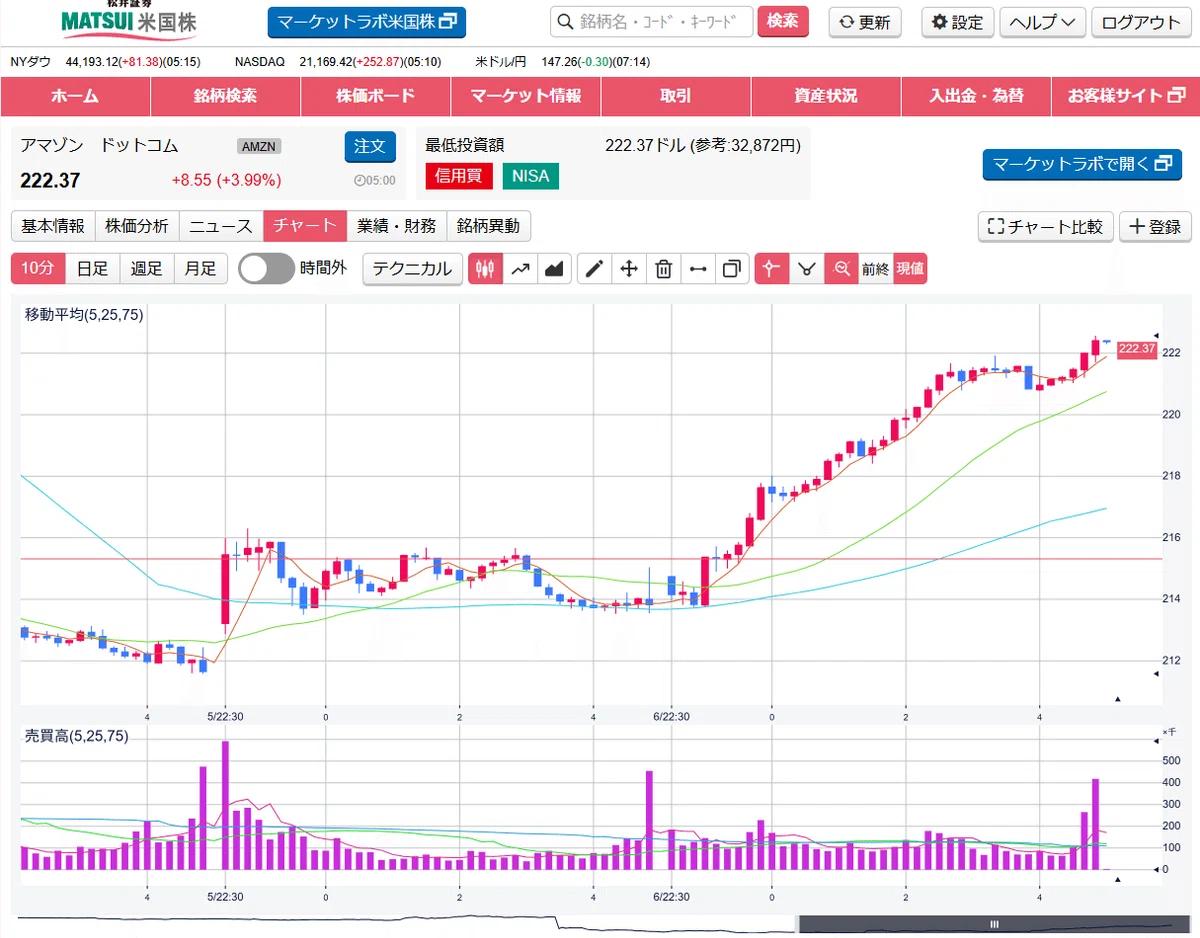Select the チャート tab
This screenshot has width=1200, height=938.
pos(305,226)
